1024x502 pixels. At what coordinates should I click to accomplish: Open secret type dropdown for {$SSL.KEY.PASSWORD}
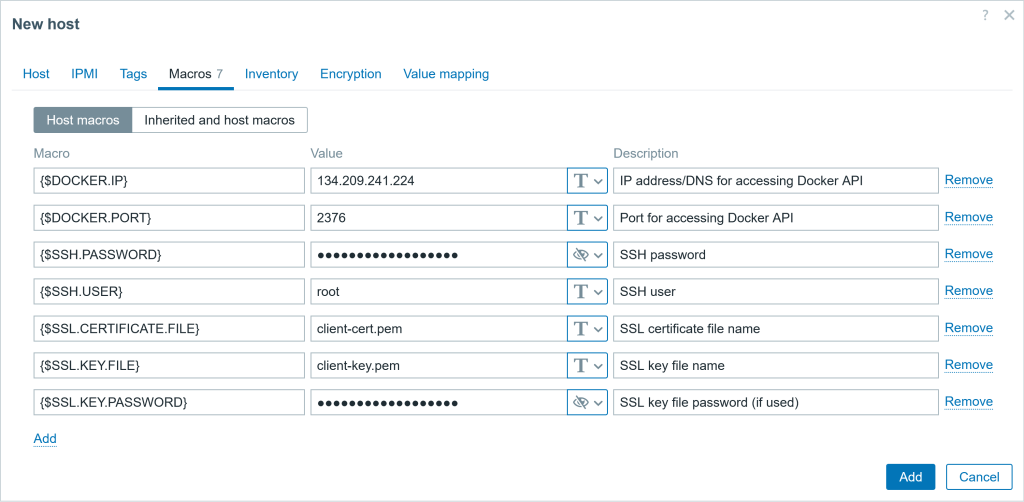[587, 402]
